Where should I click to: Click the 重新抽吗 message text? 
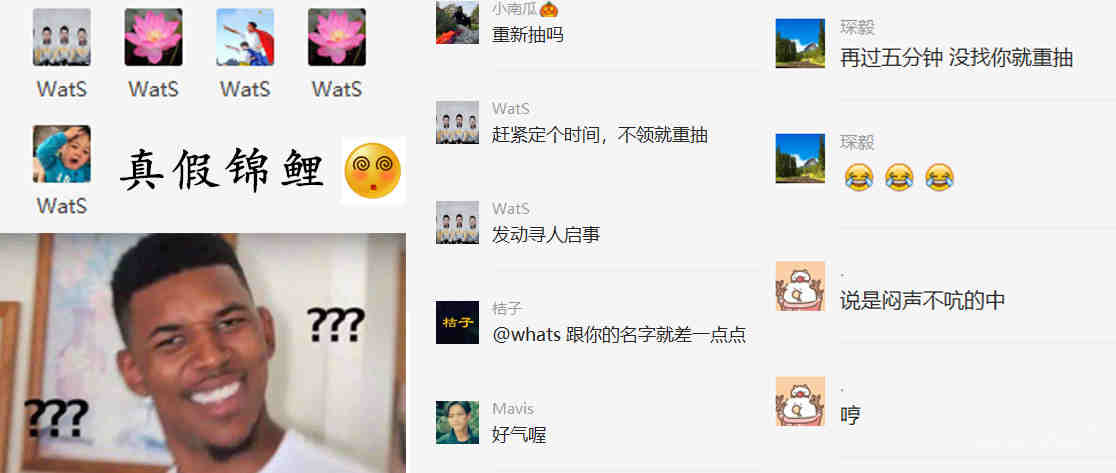pos(527,34)
